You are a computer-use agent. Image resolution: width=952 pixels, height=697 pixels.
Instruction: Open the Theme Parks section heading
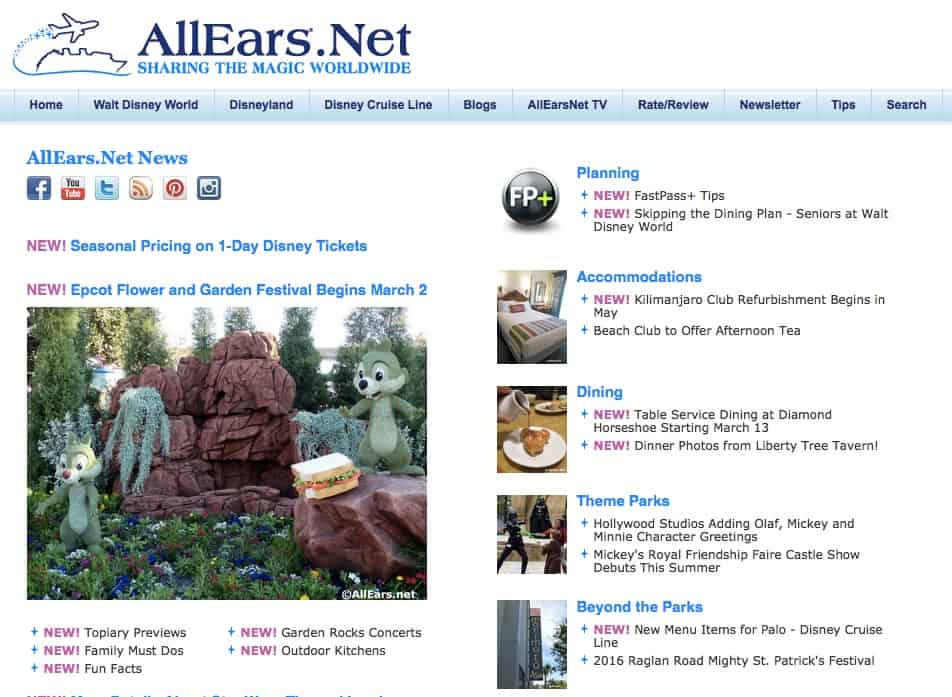point(623,501)
